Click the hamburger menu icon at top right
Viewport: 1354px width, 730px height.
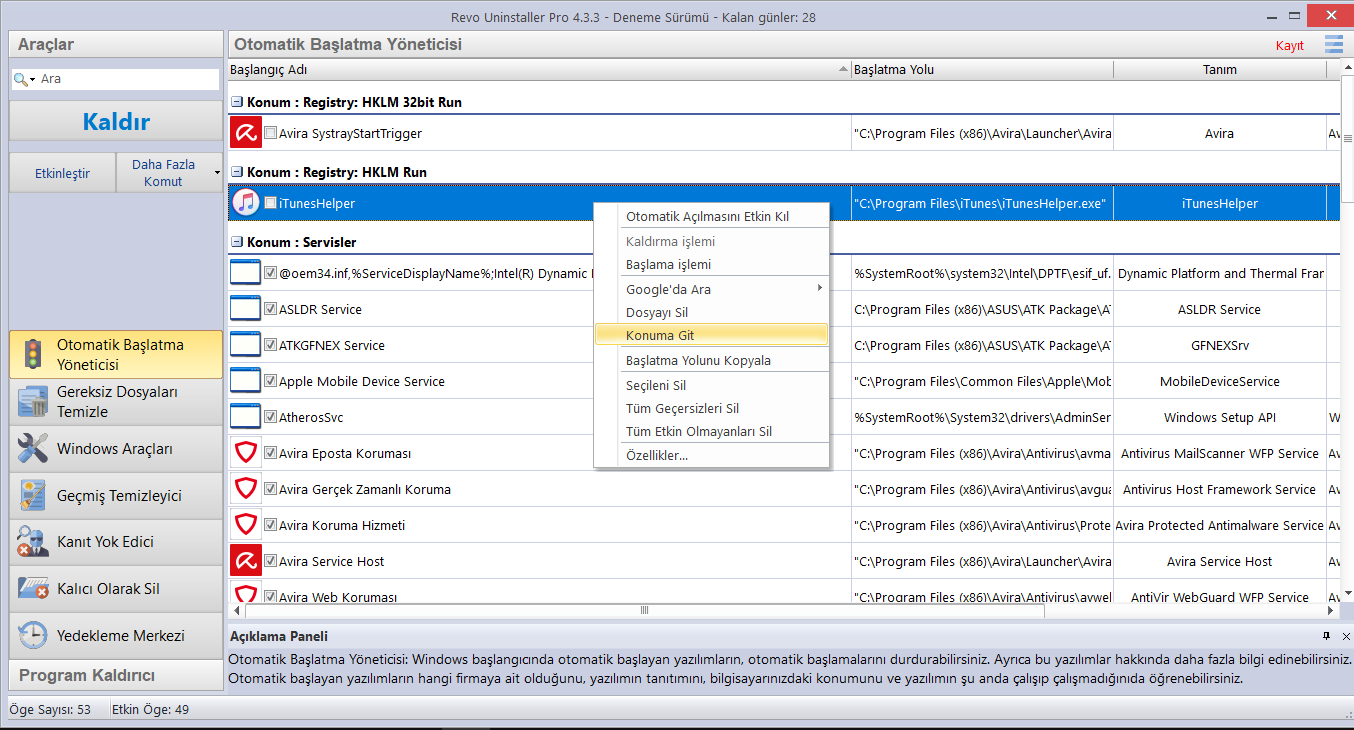click(x=1334, y=44)
